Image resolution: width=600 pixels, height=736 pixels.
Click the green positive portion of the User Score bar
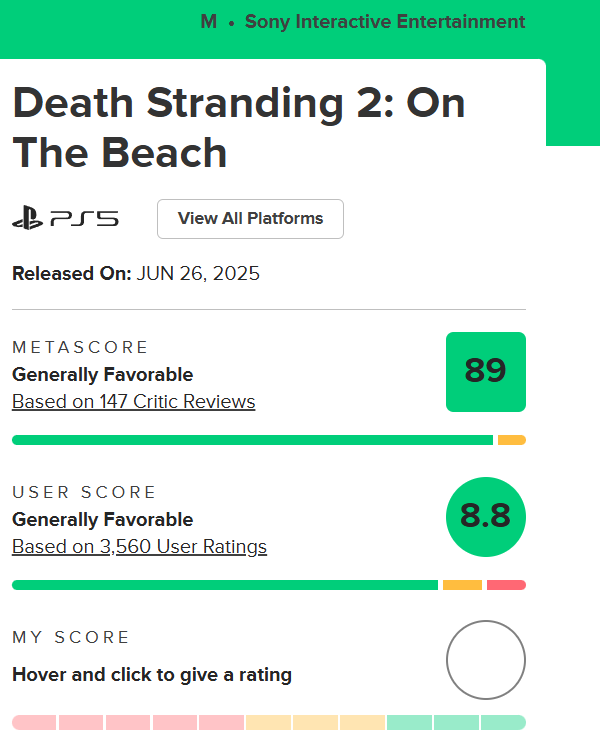point(225,585)
